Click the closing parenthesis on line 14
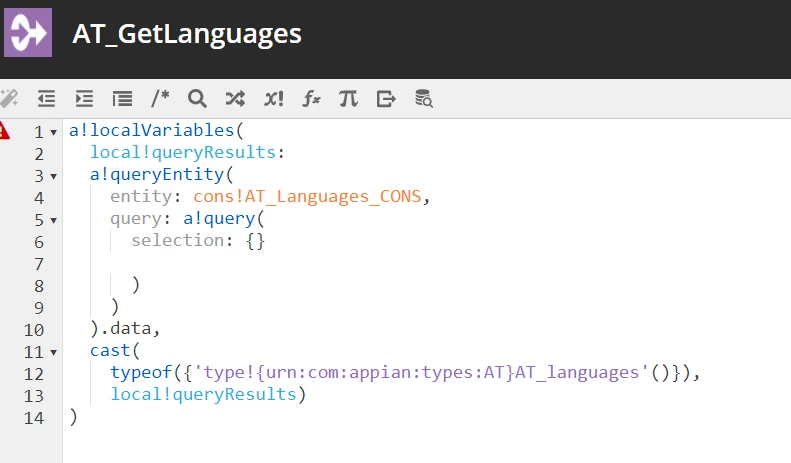The image size is (791, 463). coord(74,417)
